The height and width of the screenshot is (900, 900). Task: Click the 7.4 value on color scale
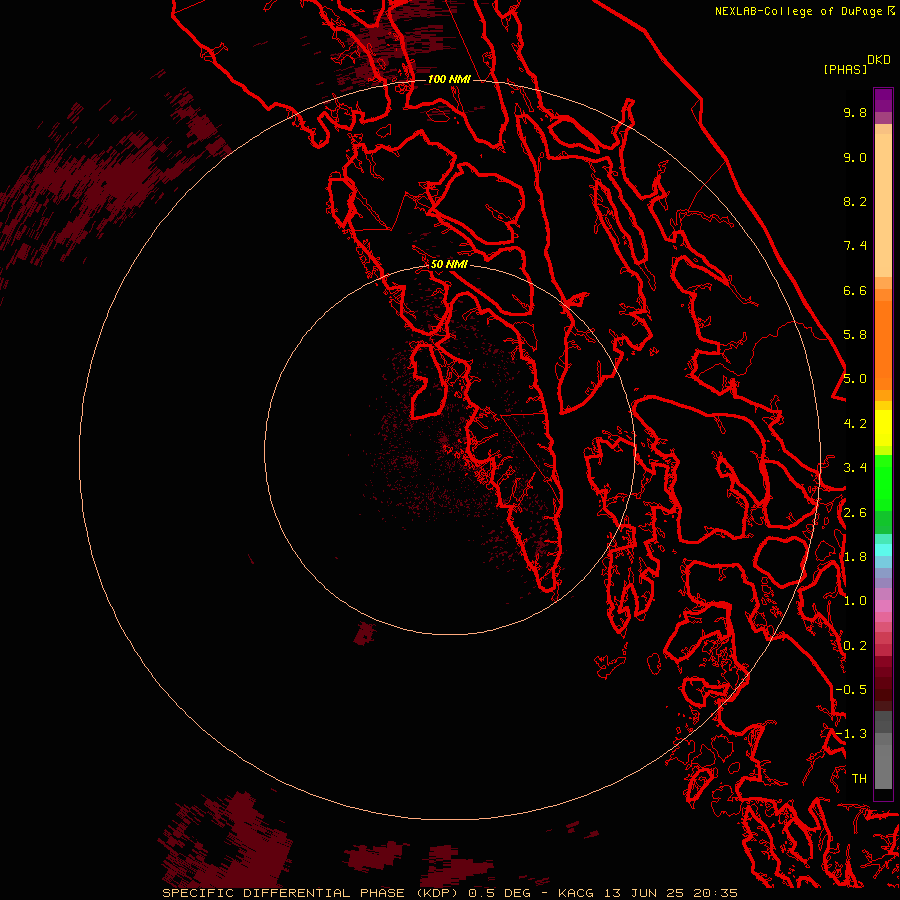coord(855,246)
